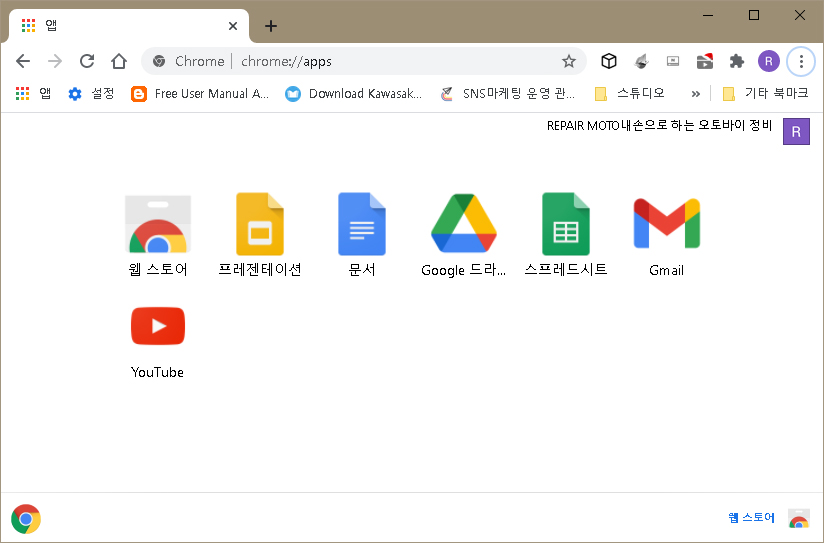Click the clapperboard extension with red hat
Screen dimensions: 824x543
pyautogui.click(x=705, y=61)
